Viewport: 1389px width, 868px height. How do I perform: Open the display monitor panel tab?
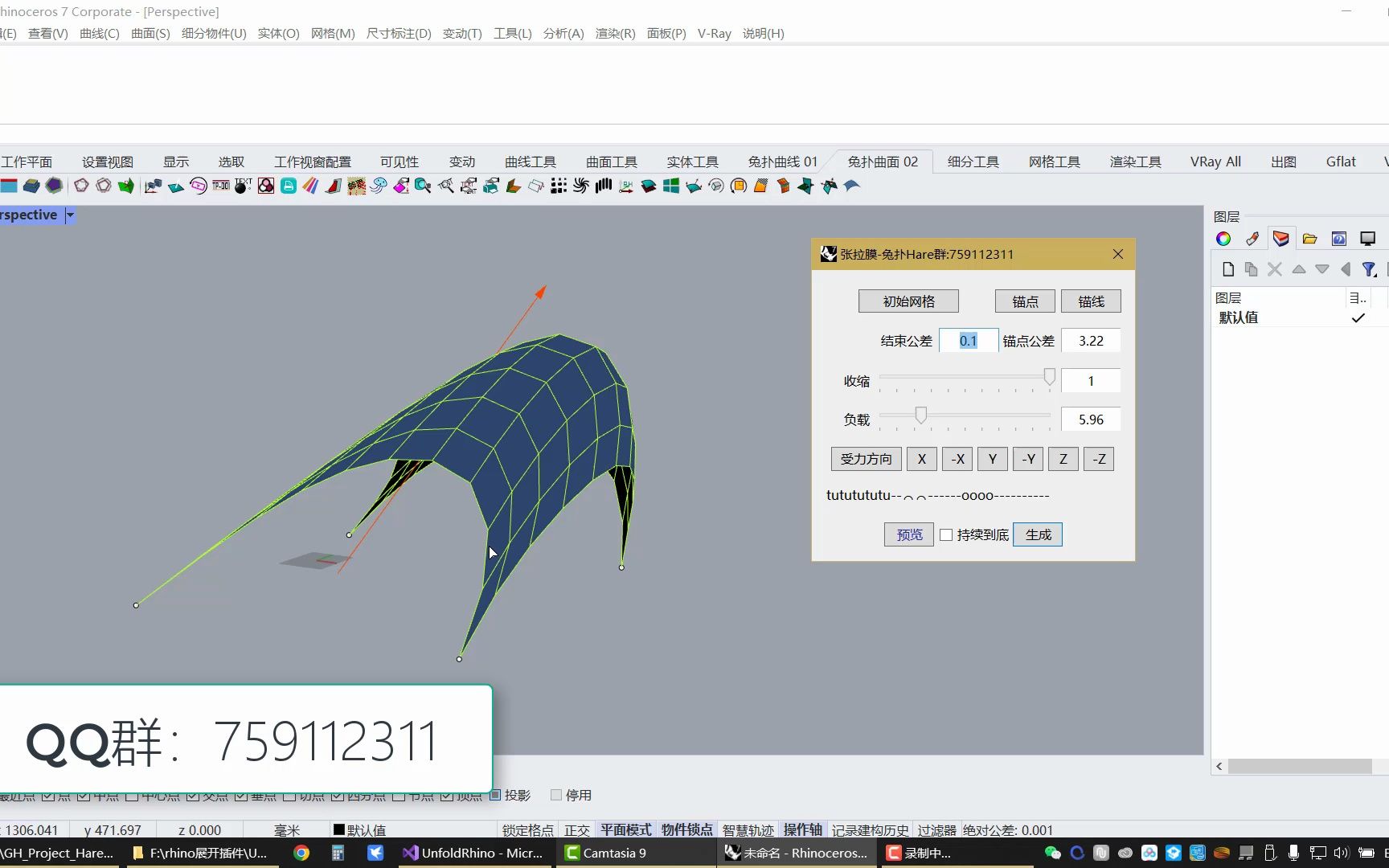[x=1367, y=239]
